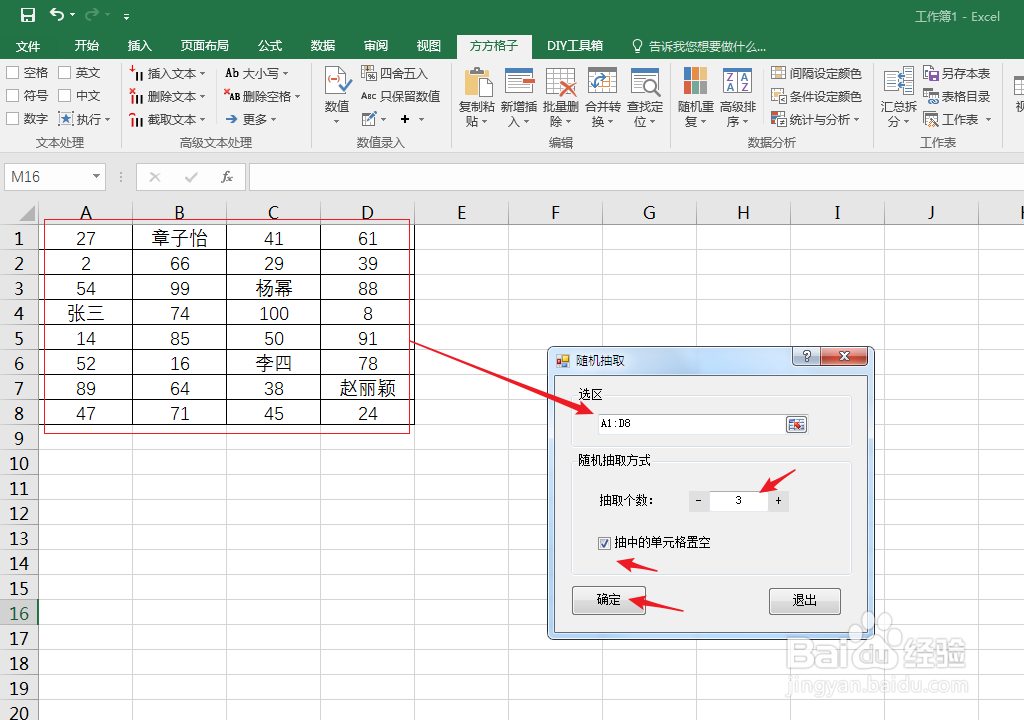The image size is (1024, 720).
Task: Decrease 抽取个数 with minus button
Action: tap(698, 501)
